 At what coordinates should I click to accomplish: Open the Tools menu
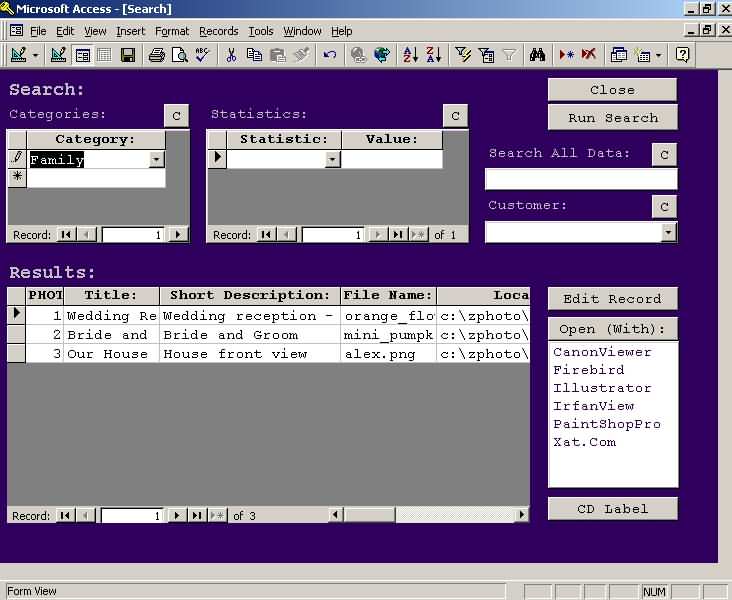point(260,31)
